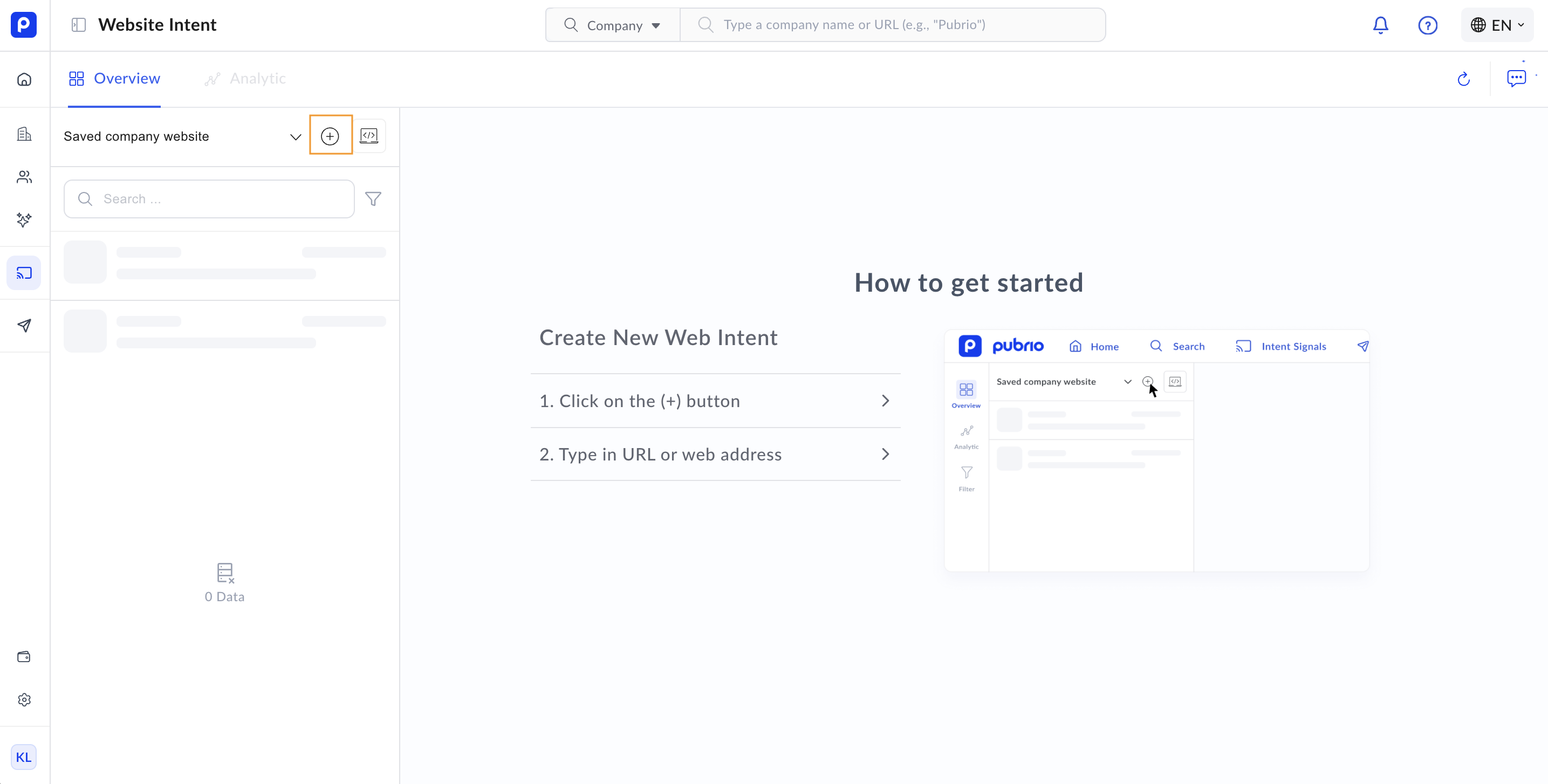
Task: Open notifications bell
Action: point(1380,25)
